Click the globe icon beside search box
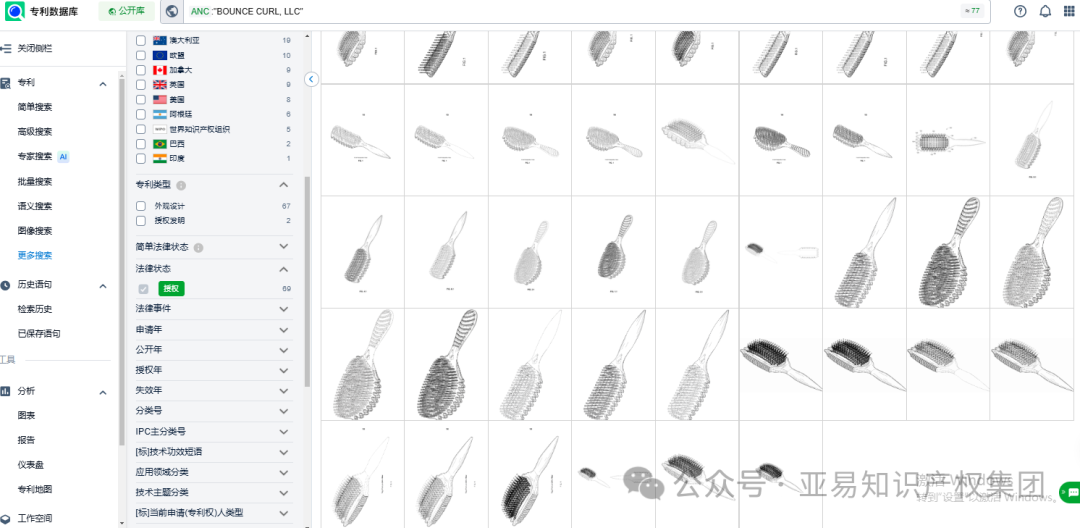The image size is (1080, 528). coord(172,11)
